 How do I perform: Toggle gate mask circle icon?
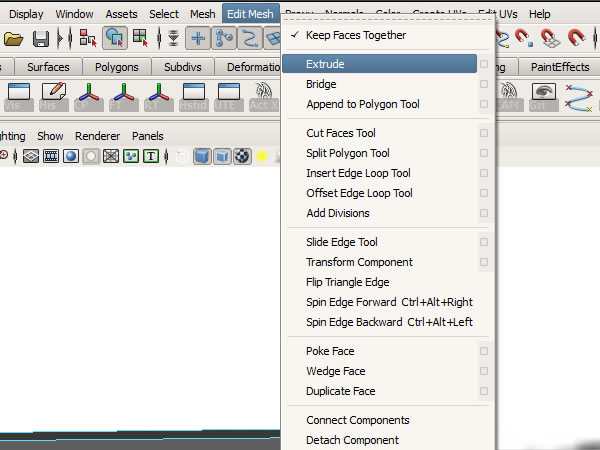[x=91, y=156]
